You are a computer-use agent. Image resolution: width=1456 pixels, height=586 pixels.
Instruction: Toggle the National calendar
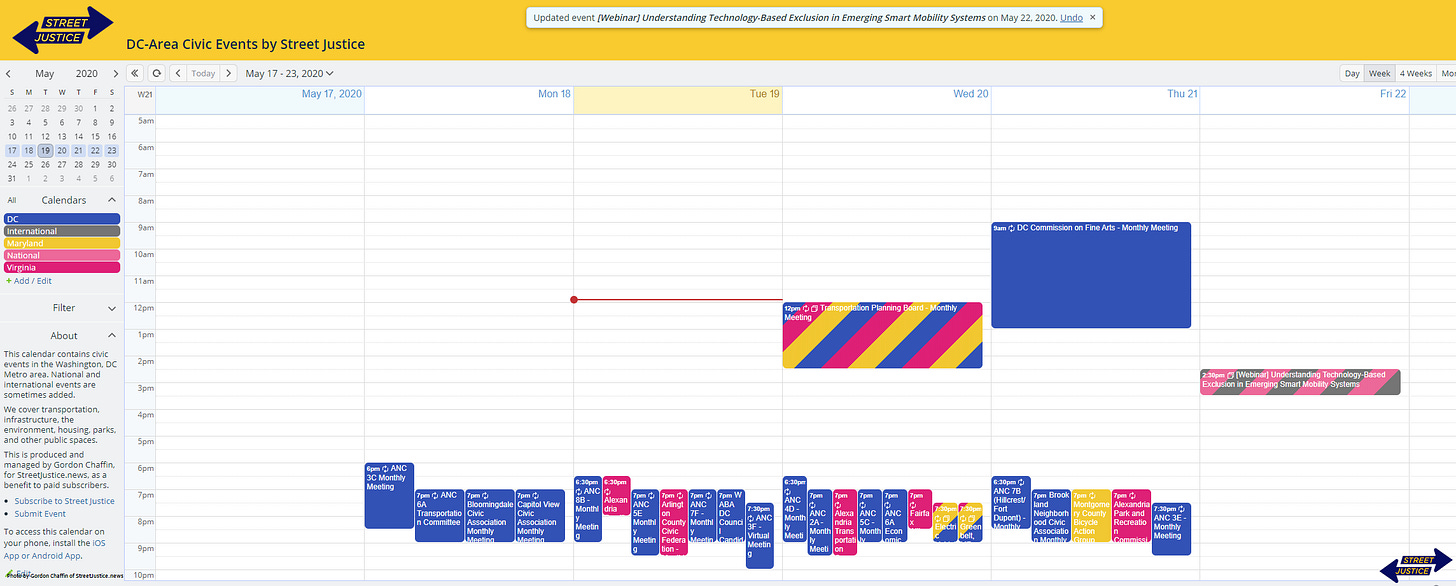[62, 255]
